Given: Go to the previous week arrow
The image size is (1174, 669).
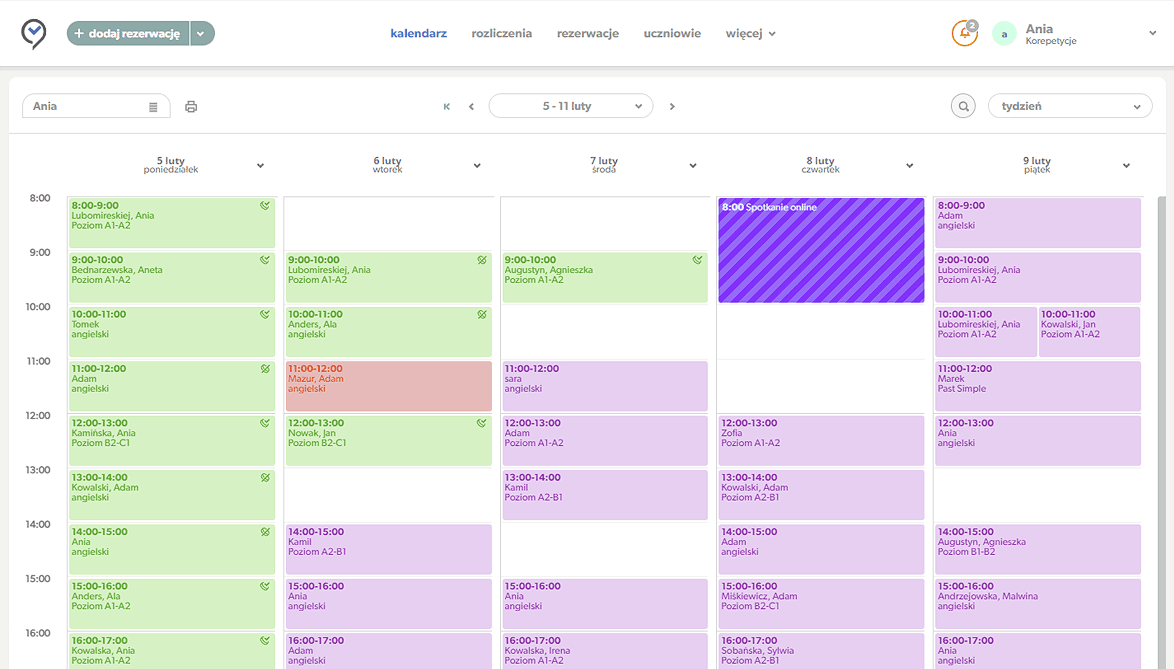Looking at the screenshot, I should click(x=471, y=106).
